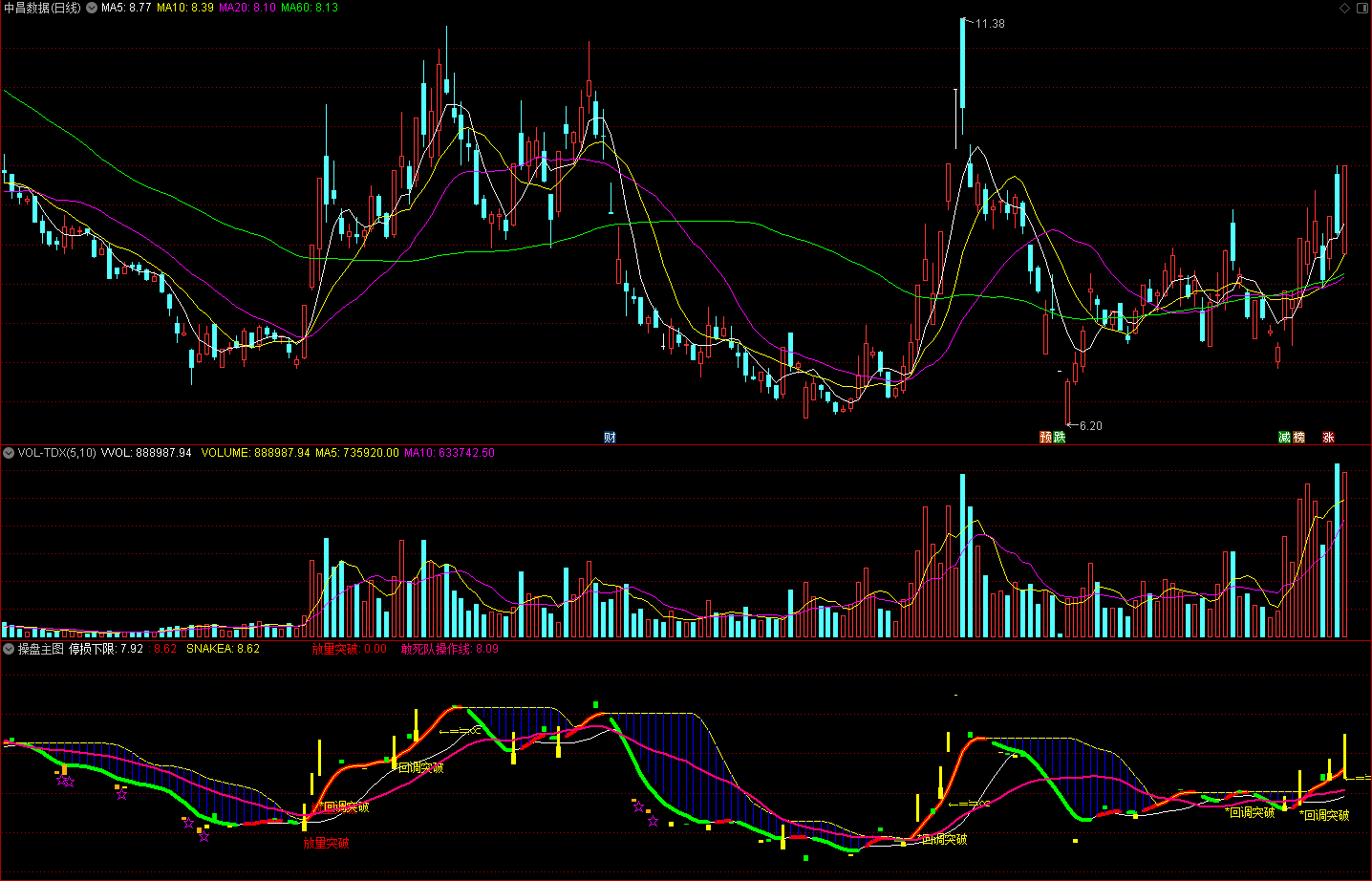Viewport: 1372px width, 881px height.
Task: Click the VVOL: 888987.94 value
Action: click(146, 453)
